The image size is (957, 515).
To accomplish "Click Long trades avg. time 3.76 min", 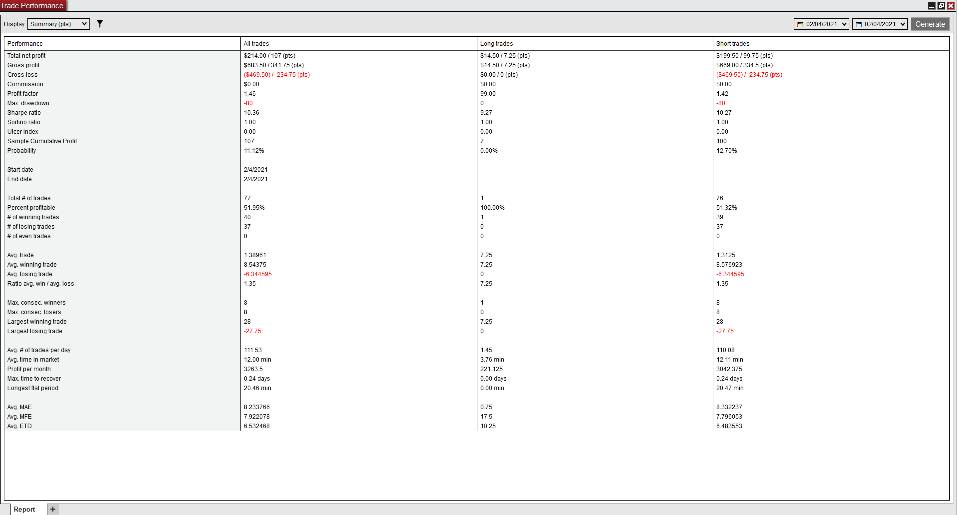I will coord(493,359).
